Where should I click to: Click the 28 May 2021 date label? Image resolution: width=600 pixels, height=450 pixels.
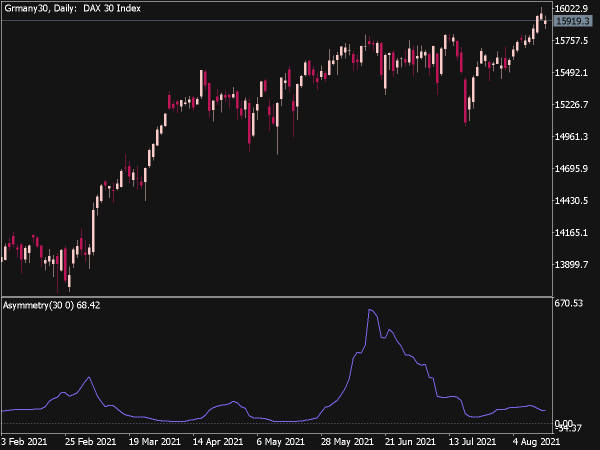click(347, 442)
